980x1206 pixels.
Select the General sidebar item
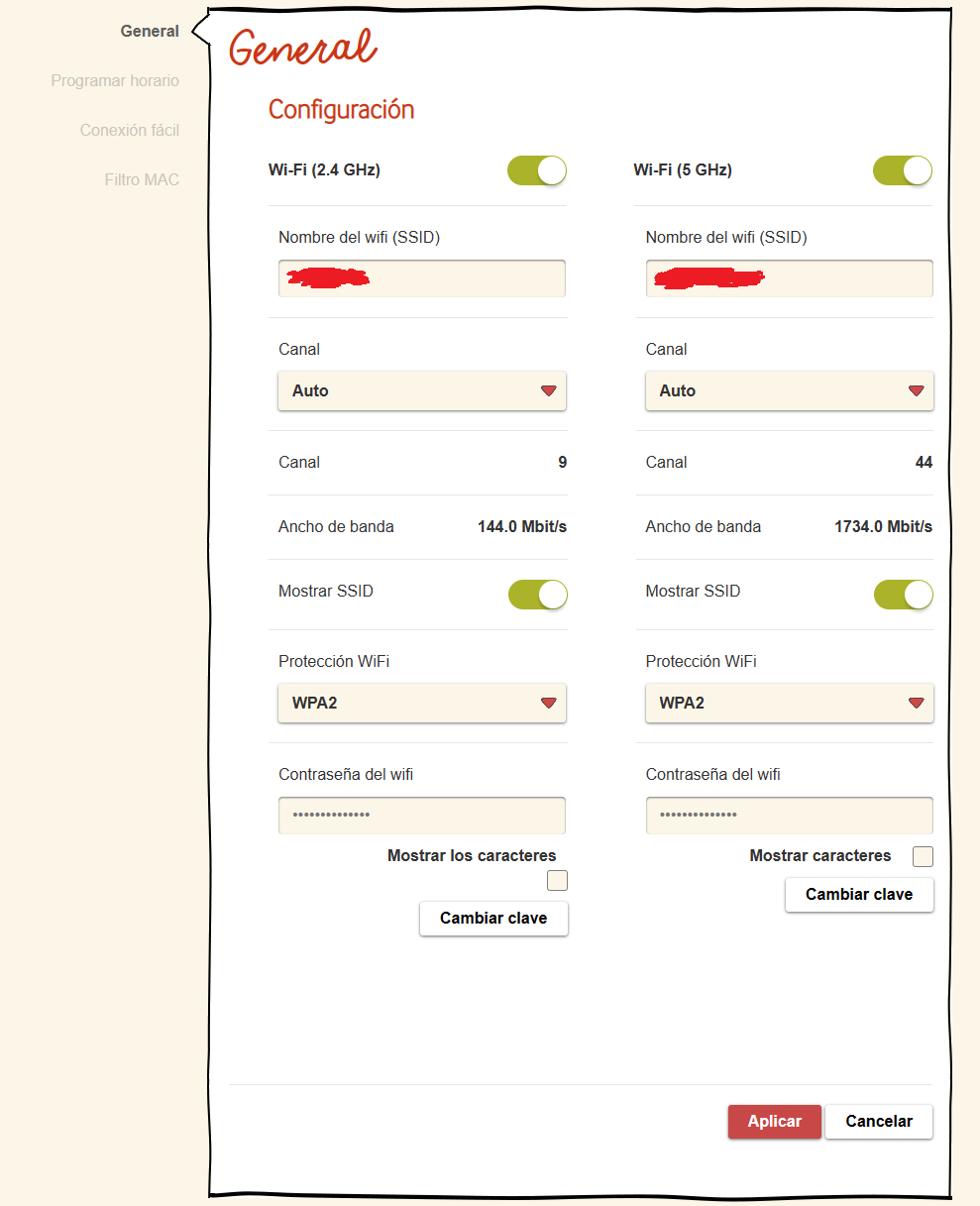[x=150, y=31]
